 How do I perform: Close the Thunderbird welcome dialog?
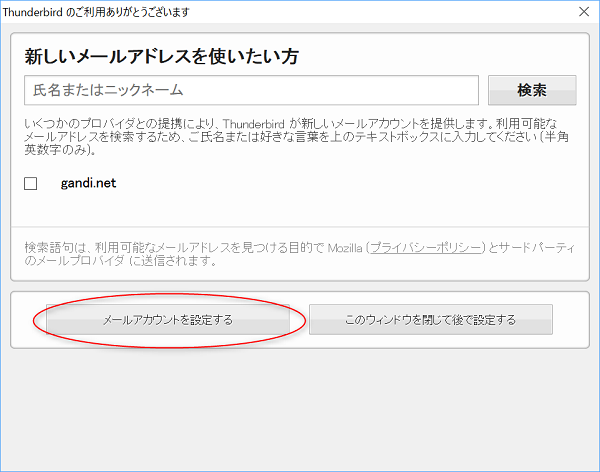coord(584,11)
